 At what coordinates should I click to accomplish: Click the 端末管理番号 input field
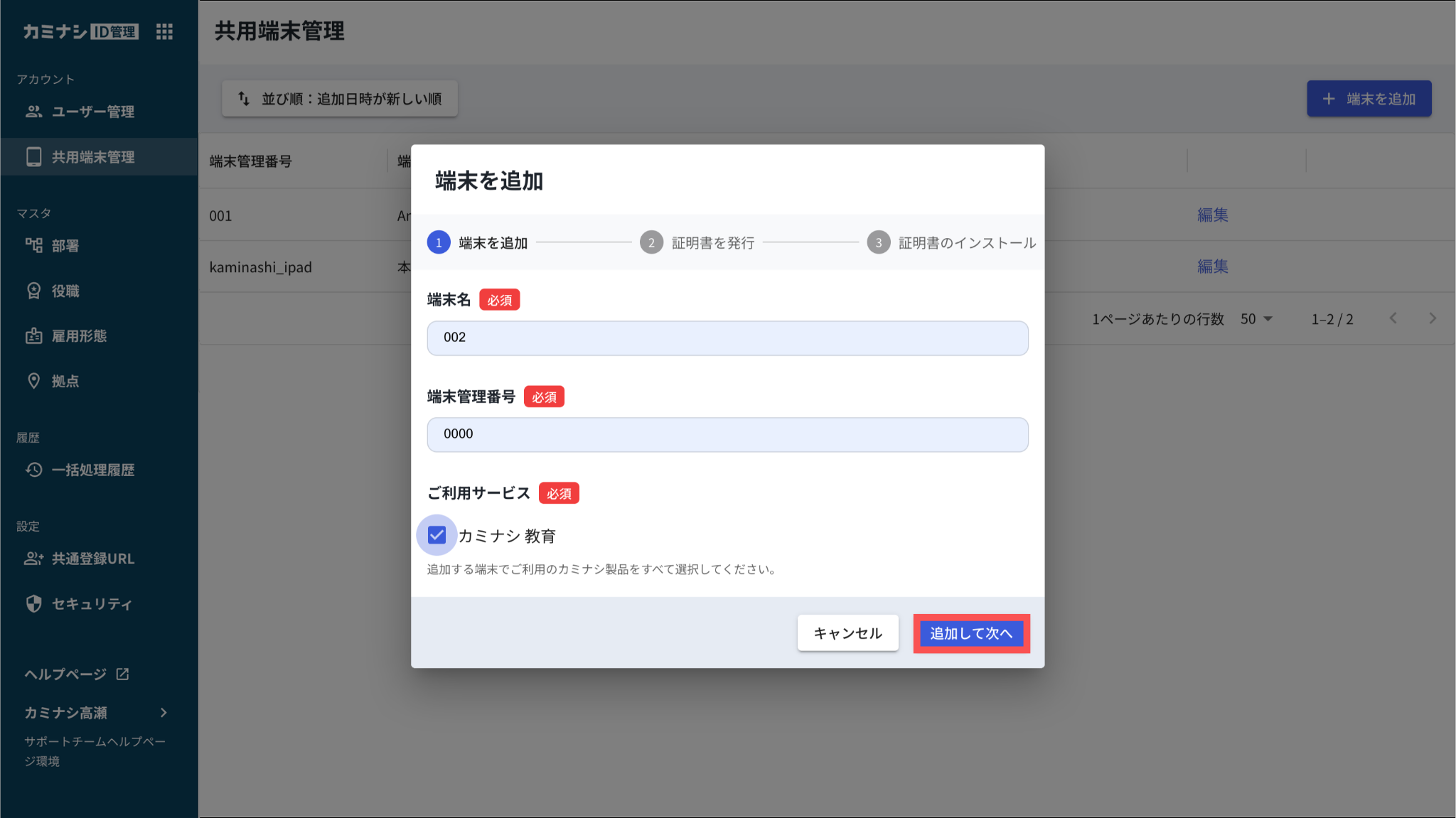tap(727, 434)
